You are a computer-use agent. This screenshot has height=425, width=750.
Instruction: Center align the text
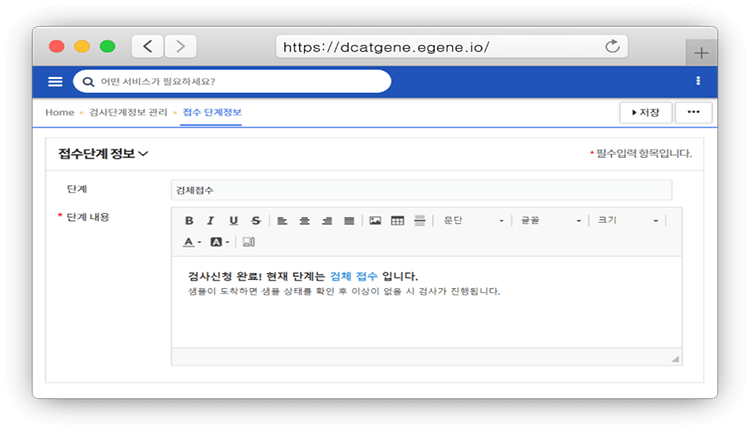(304, 221)
